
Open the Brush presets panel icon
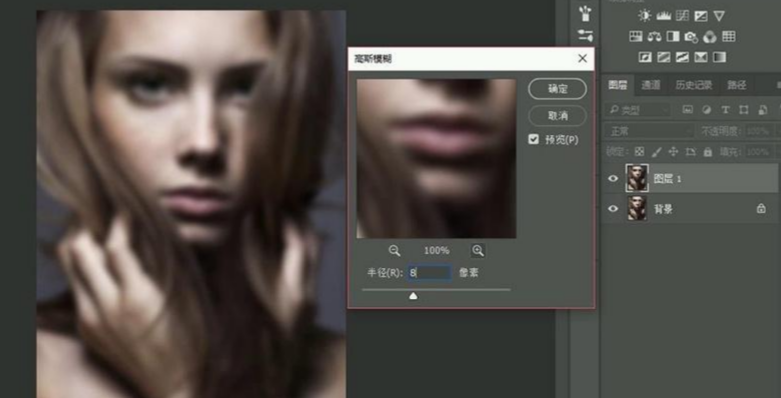[585, 13]
